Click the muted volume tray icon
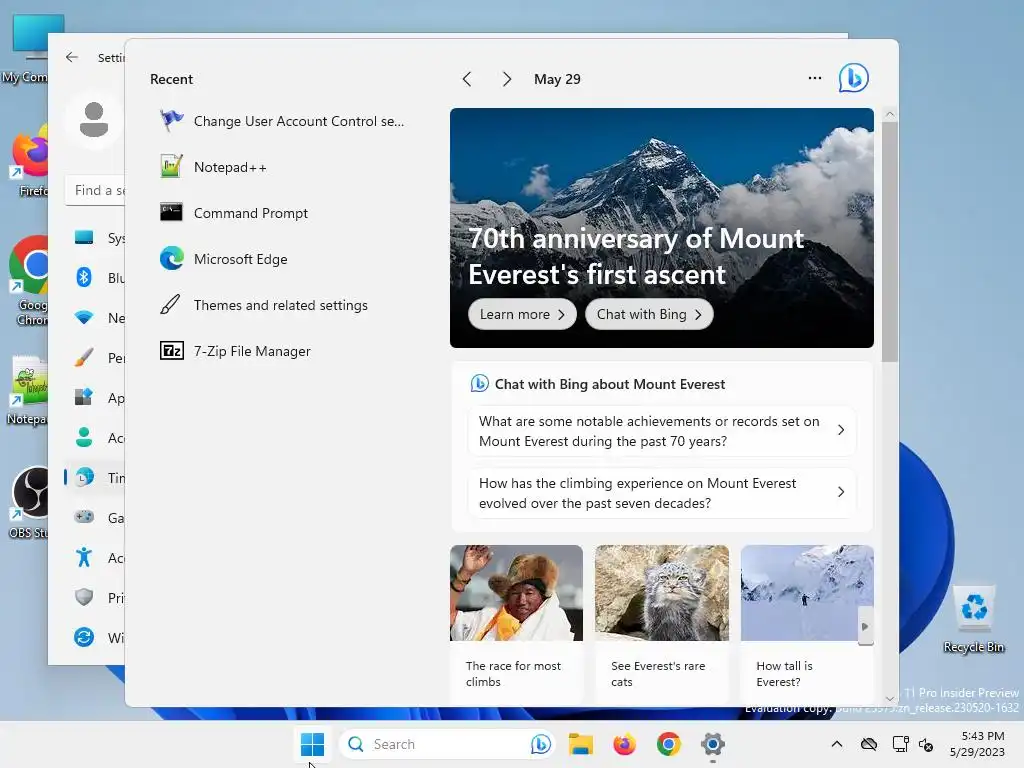 (x=925, y=744)
